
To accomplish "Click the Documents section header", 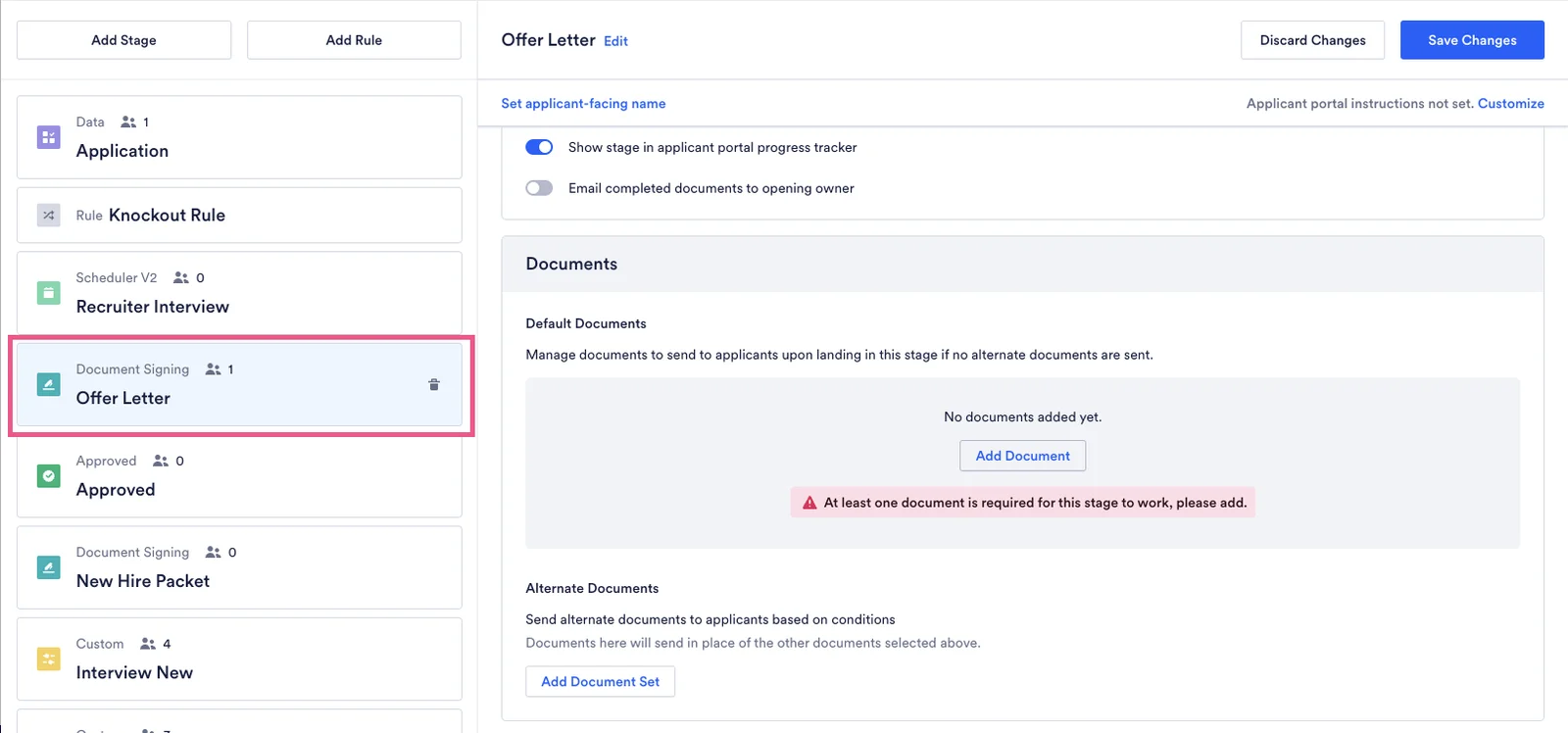I will [x=1022, y=264].
